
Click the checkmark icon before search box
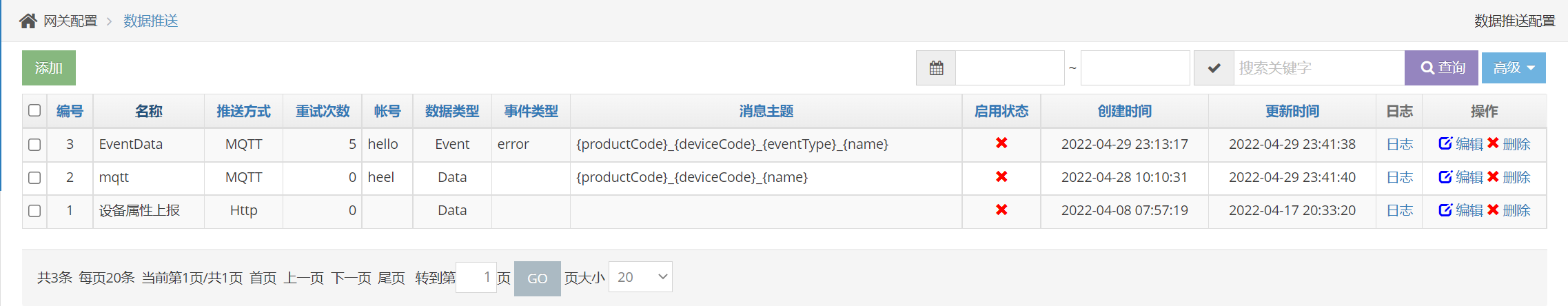(x=1214, y=68)
